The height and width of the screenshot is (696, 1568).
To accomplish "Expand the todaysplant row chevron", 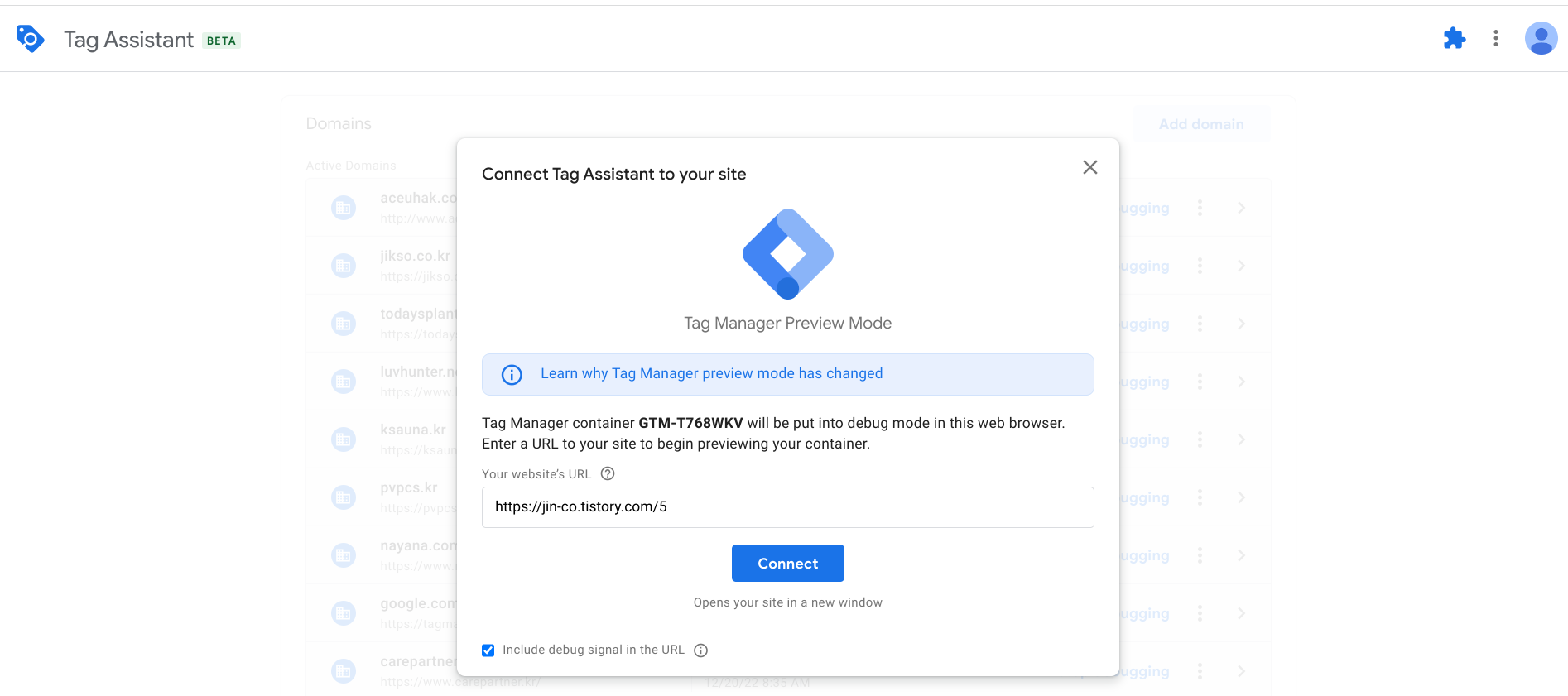I will [x=1242, y=324].
